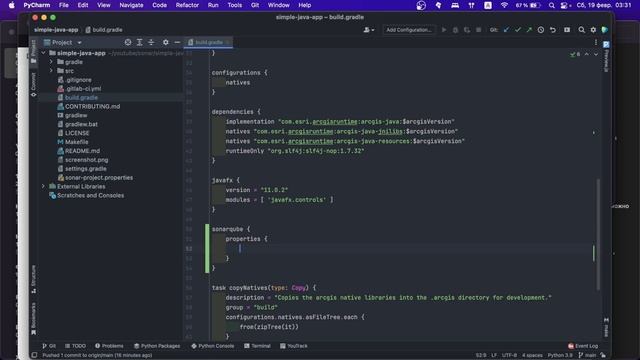The height and width of the screenshot is (360, 640).
Task: Toggle the Commit side tool window stripe
Action: [x=33, y=84]
